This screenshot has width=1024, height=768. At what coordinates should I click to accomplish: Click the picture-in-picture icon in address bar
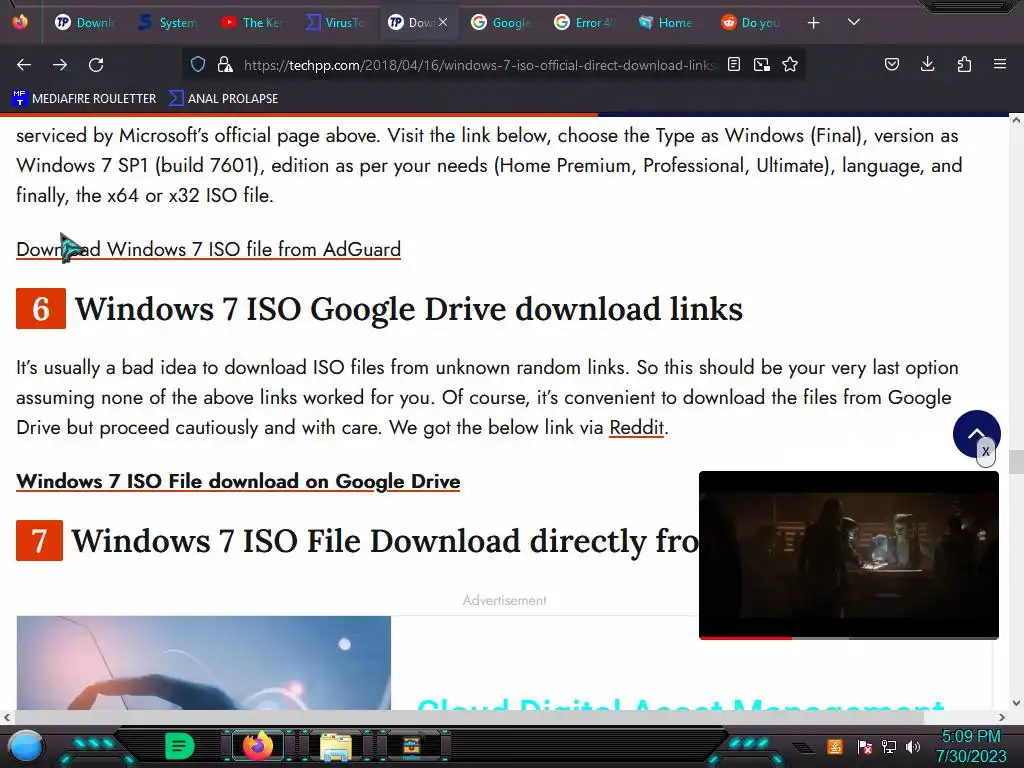click(761, 64)
